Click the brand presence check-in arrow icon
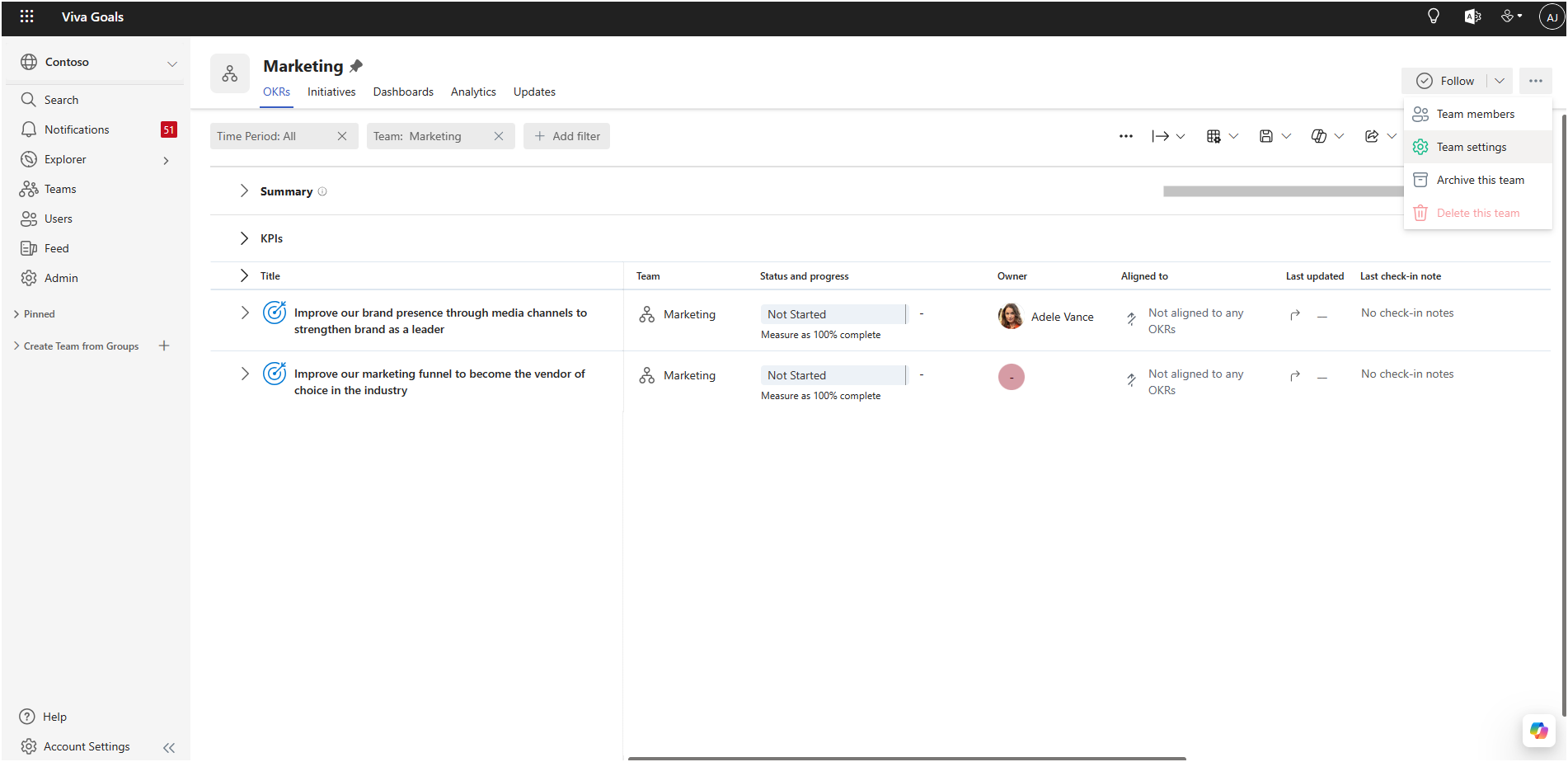The height and width of the screenshot is (762, 1568). [x=1295, y=314]
